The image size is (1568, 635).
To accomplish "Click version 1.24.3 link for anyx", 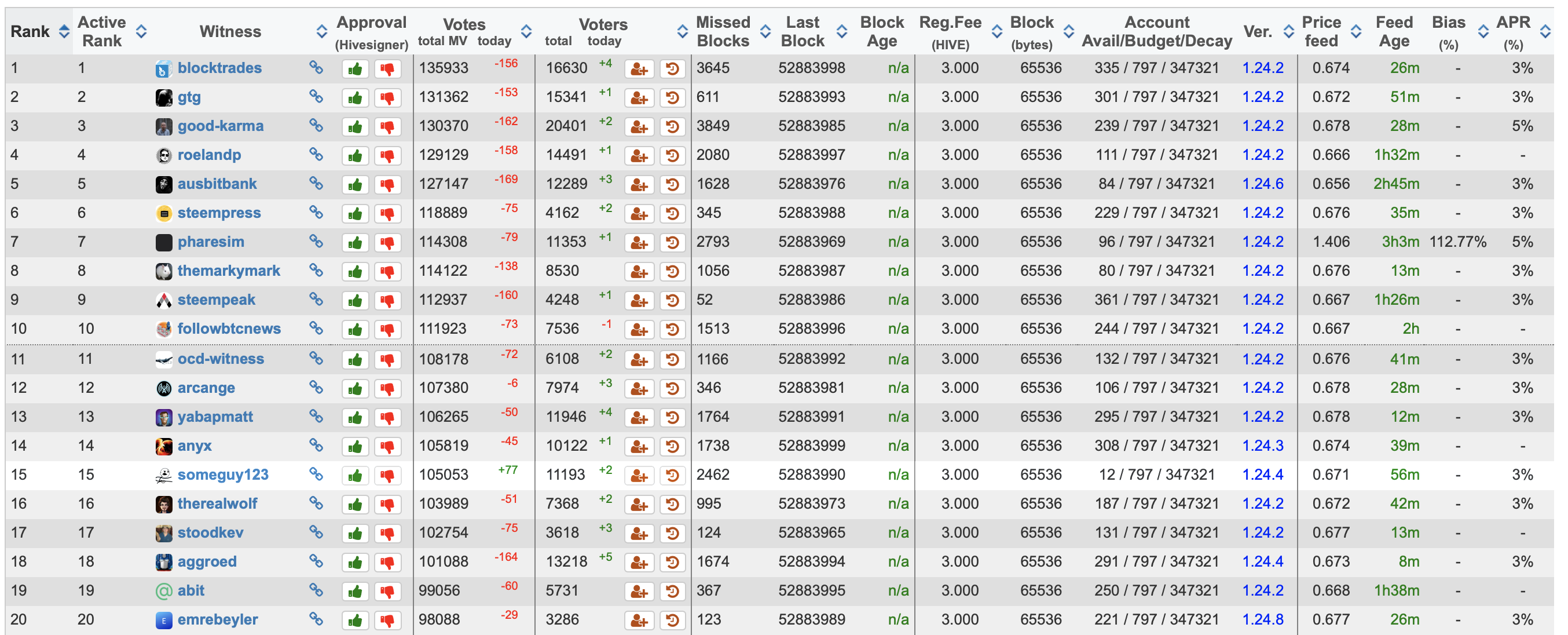I will click(x=1263, y=446).
